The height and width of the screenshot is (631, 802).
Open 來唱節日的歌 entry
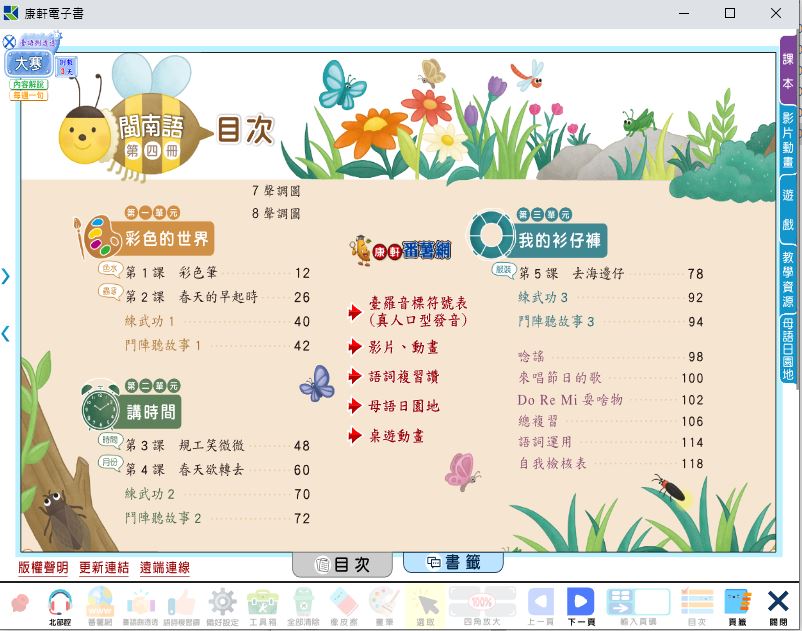[611, 378]
